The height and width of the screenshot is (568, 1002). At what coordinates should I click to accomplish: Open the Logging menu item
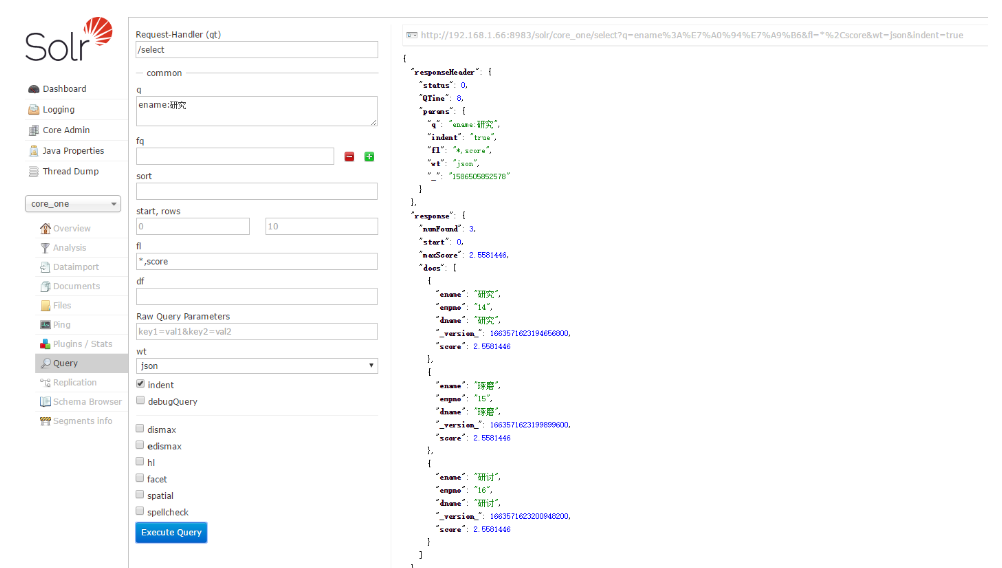tap(59, 110)
